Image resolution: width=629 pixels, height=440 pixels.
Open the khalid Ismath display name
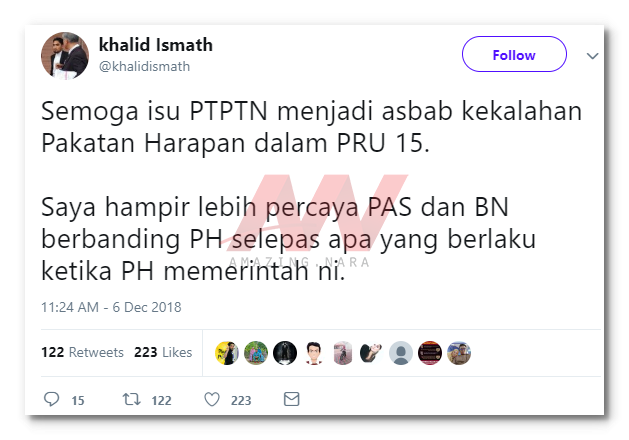(156, 45)
